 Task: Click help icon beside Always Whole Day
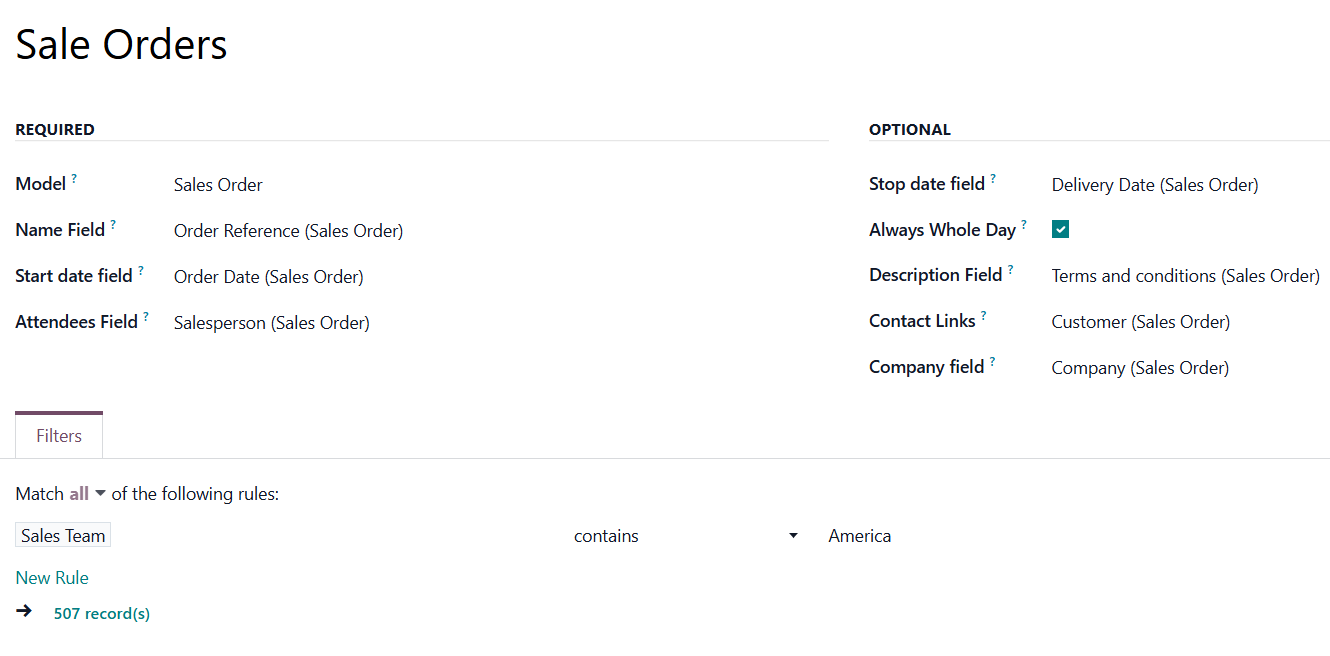[1024, 225]
